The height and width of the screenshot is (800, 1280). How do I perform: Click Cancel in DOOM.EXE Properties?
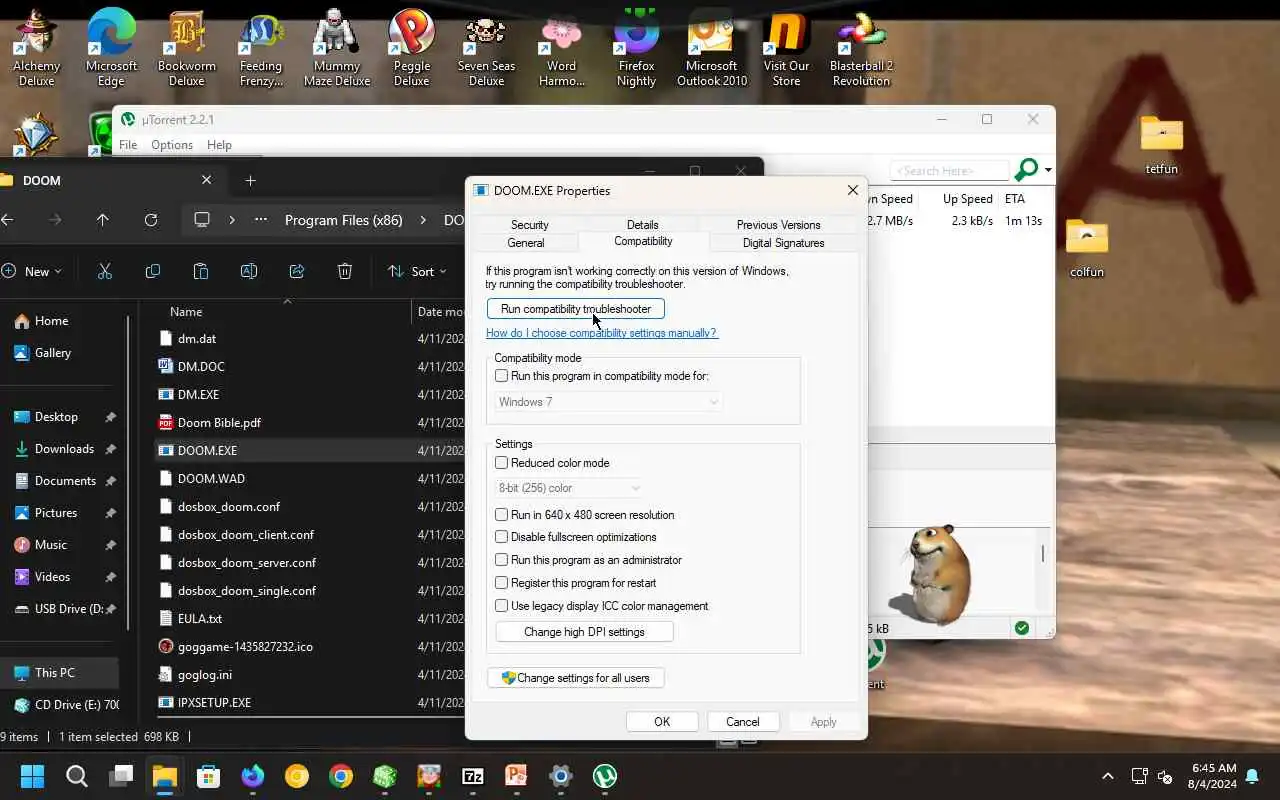[x=743, y=722]
